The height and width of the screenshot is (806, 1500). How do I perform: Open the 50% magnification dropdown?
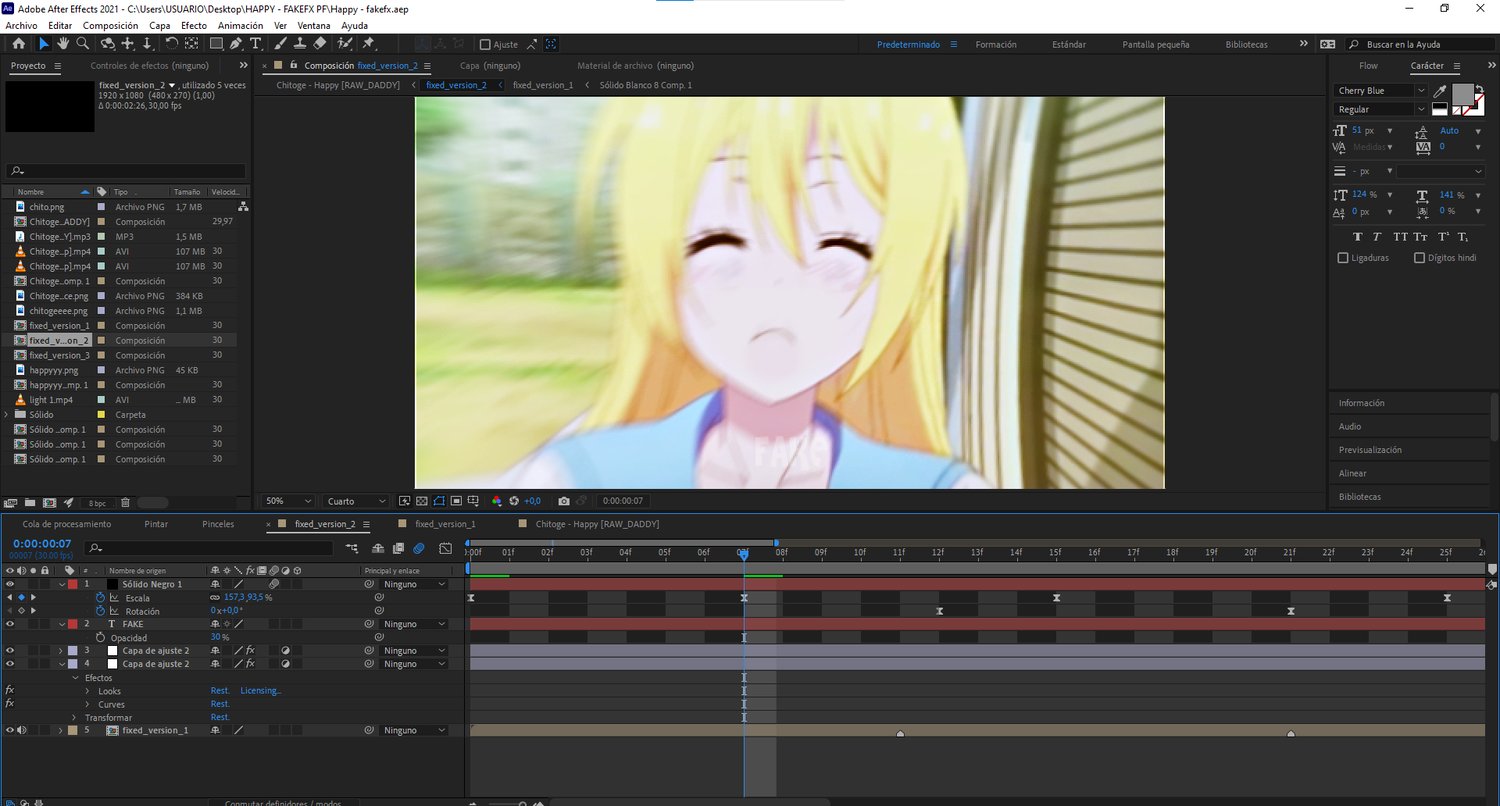[x=287, y=501]
